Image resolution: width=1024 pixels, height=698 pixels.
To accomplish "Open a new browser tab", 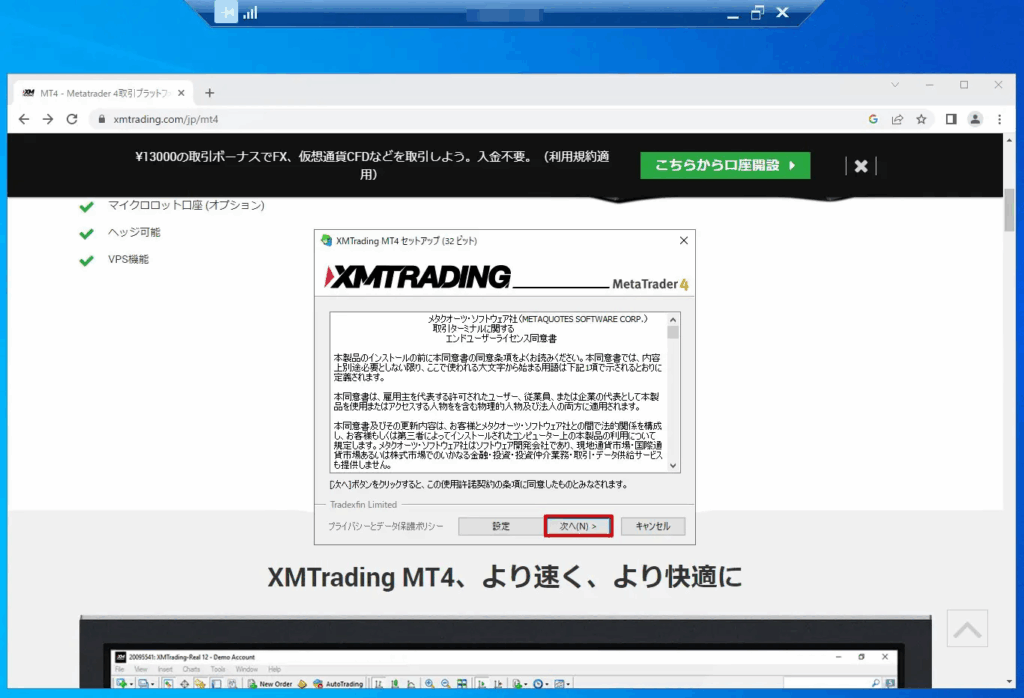I will click(209, 93).
